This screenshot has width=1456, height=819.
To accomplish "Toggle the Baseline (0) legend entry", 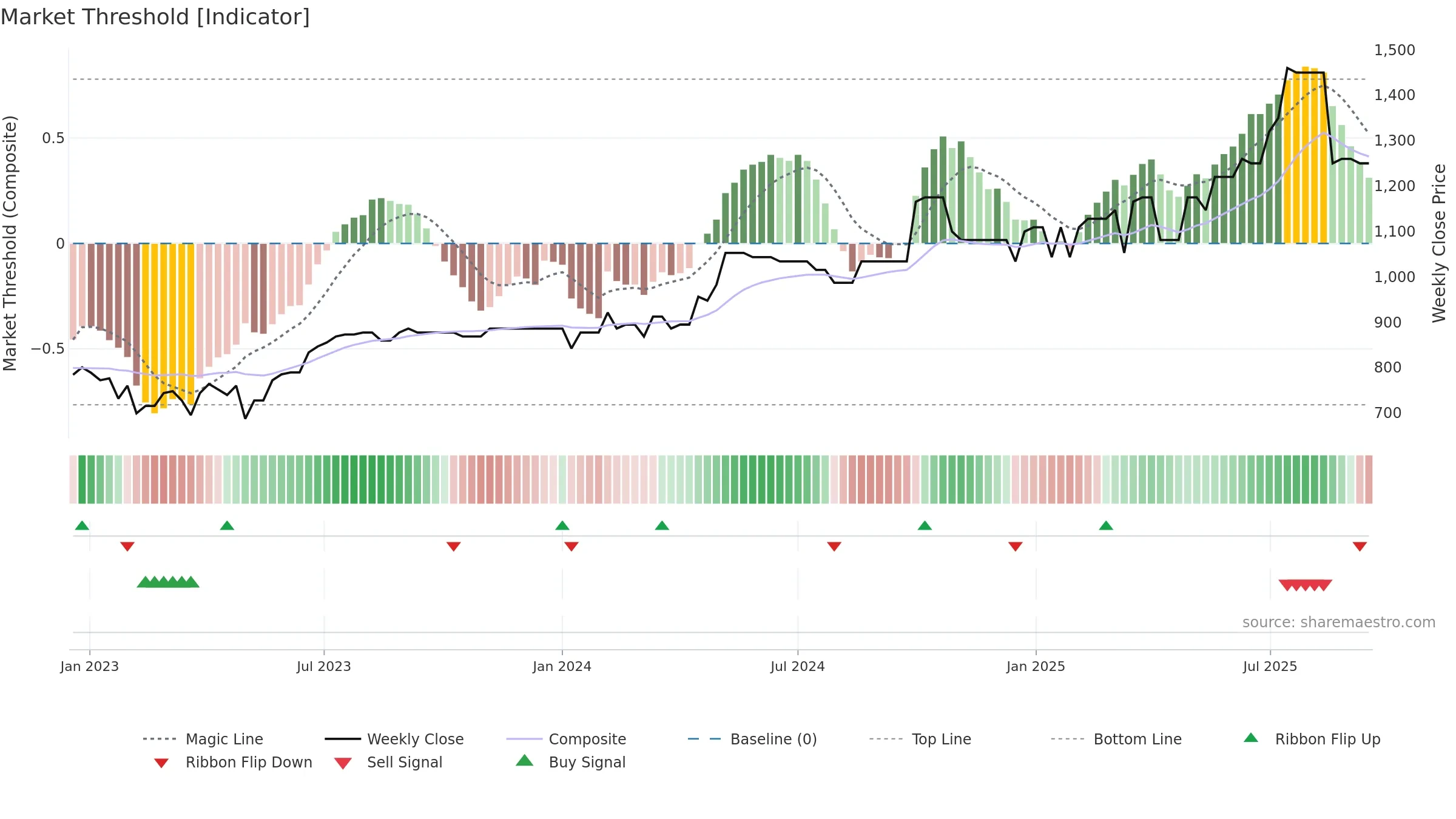I will pyautogui.click(x=752, y=739).
